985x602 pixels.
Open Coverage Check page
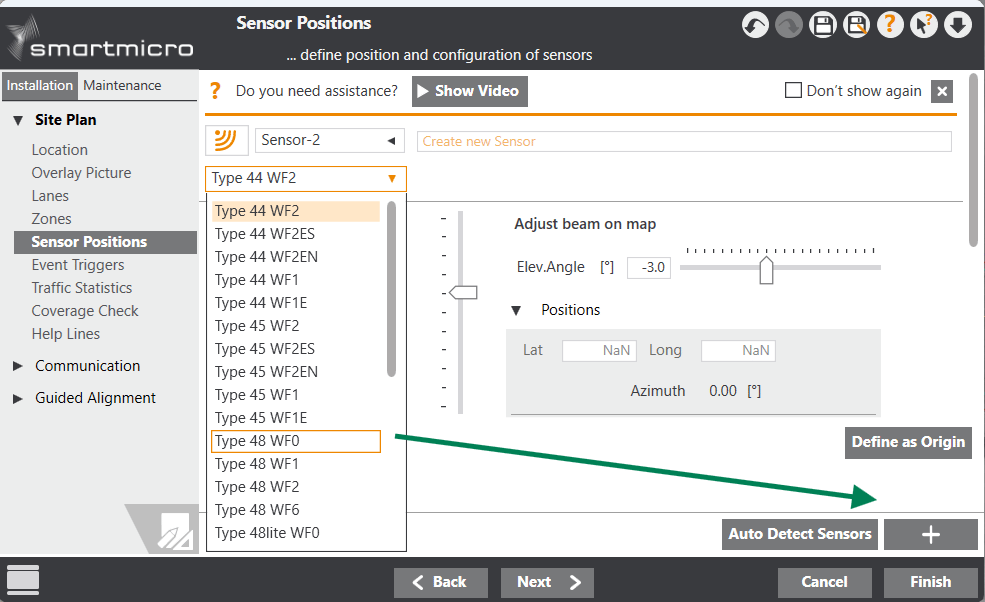pyautogui.click(x=85, y=311)
